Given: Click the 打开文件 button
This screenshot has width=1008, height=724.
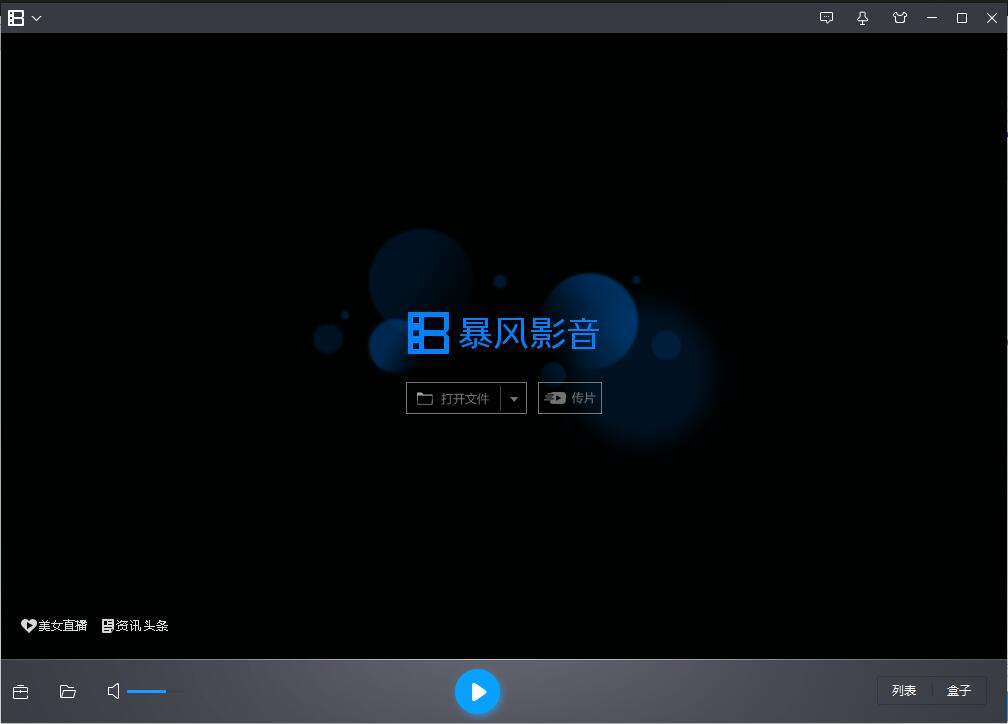Looking at the screenshot, I should click(x=454, y=398).
